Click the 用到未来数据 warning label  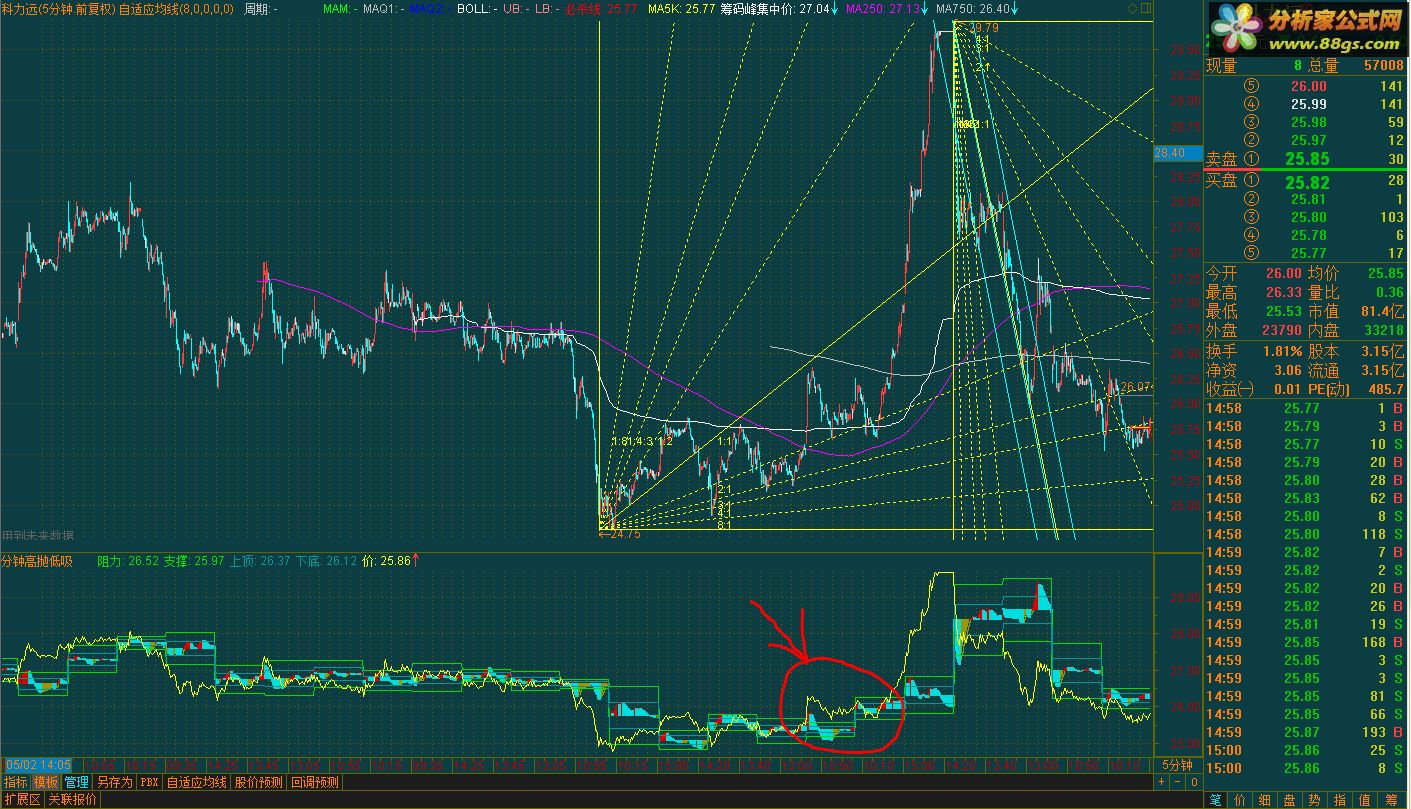pyautogui.click(x=39, y=536)
